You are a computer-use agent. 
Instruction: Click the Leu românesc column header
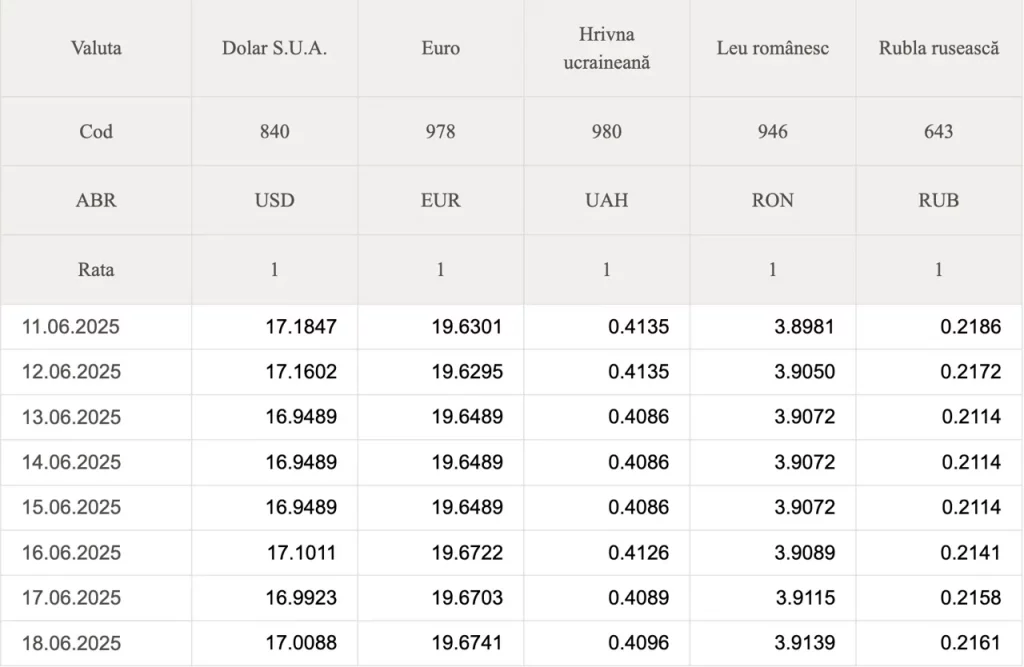[773, 48]
